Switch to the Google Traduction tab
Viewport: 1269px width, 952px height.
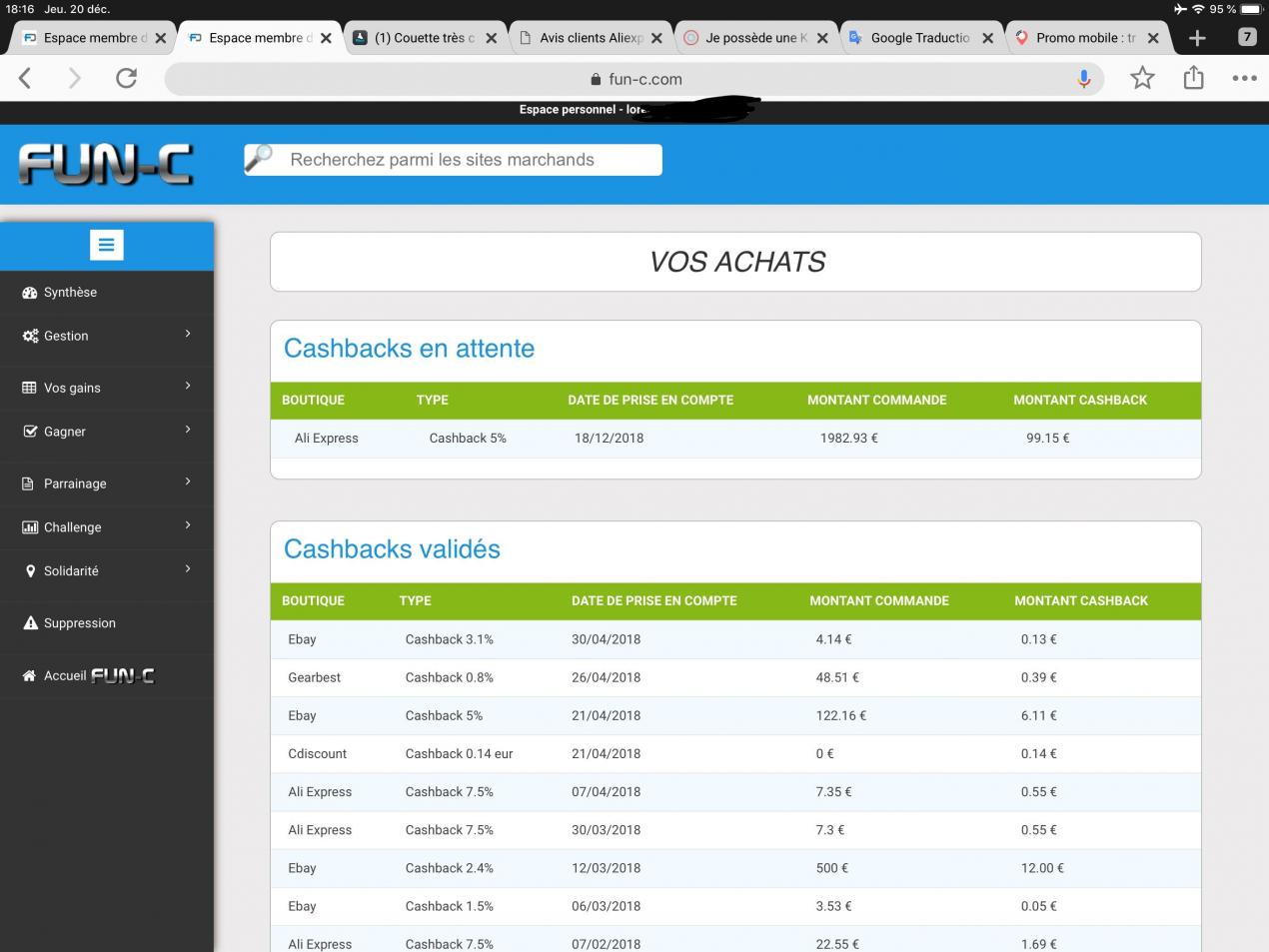pos(920,38)
